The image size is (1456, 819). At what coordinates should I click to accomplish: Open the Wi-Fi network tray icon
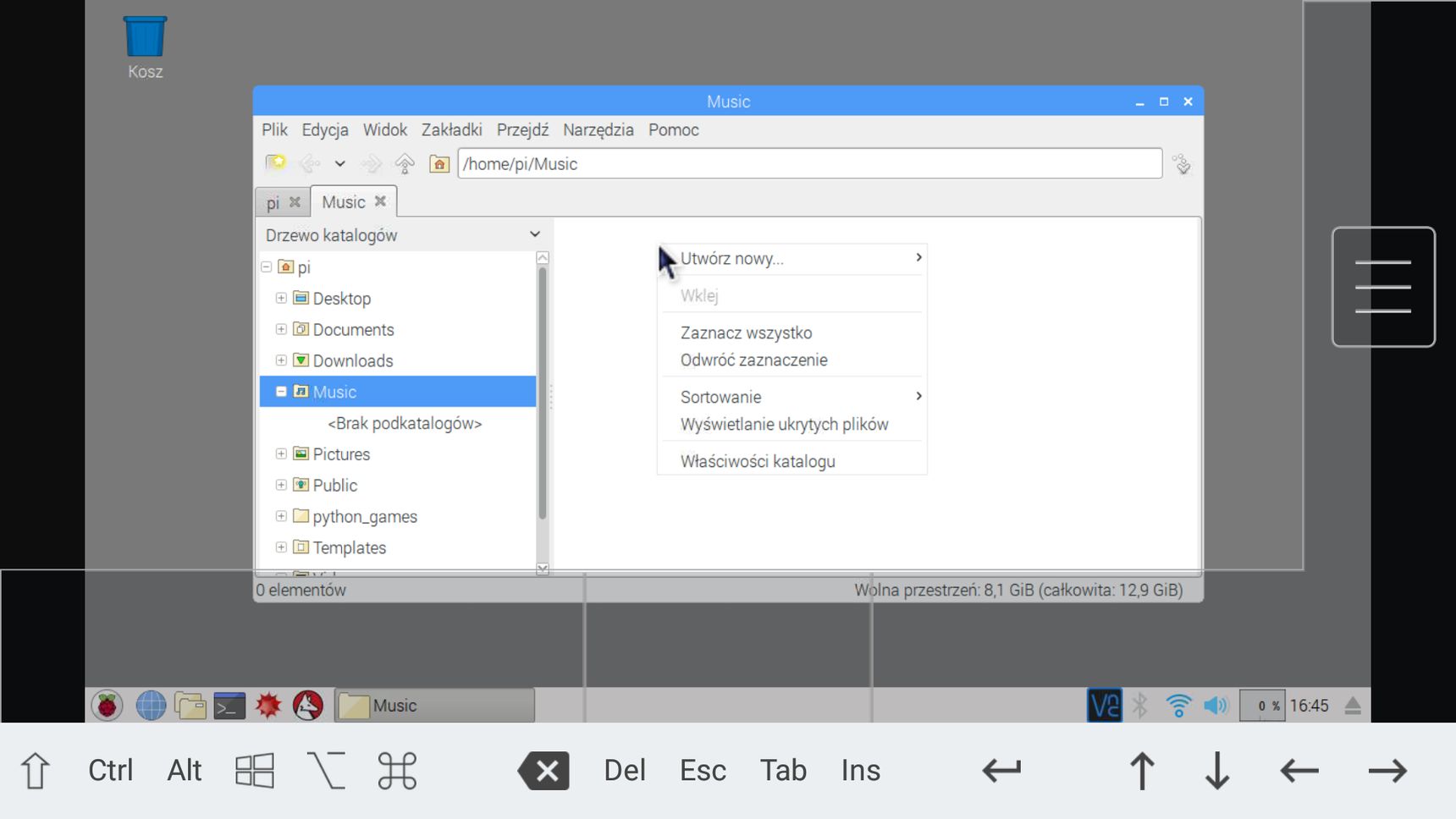(1177, 705)
